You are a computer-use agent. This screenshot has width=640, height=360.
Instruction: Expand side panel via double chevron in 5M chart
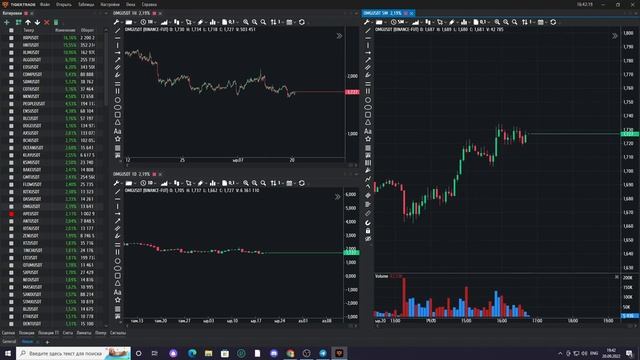(615, 36)
